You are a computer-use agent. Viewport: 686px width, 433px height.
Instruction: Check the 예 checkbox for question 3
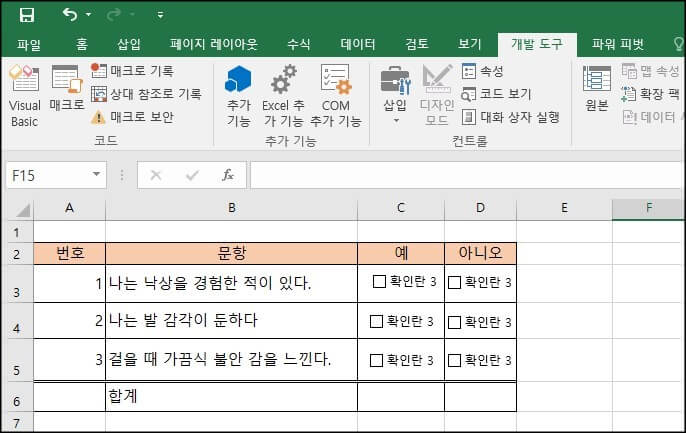click(x=376, y=360)
